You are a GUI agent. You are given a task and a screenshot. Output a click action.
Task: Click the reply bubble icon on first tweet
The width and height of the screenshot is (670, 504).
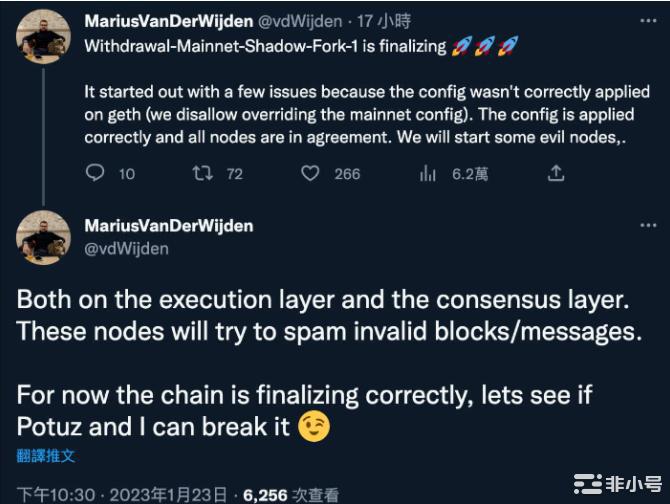click(x=95, y=174)
